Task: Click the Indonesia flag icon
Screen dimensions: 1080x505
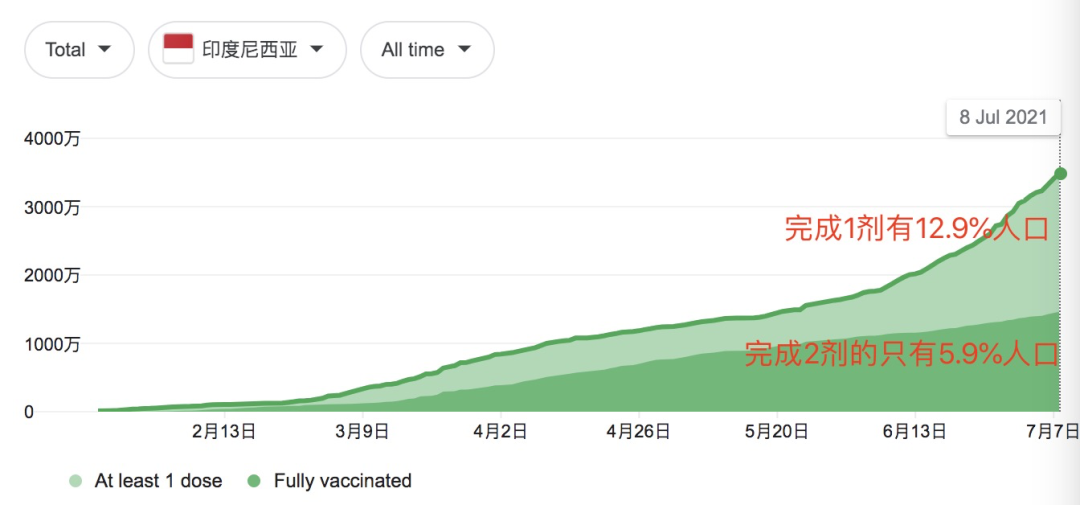Action: tap(178, 49)
